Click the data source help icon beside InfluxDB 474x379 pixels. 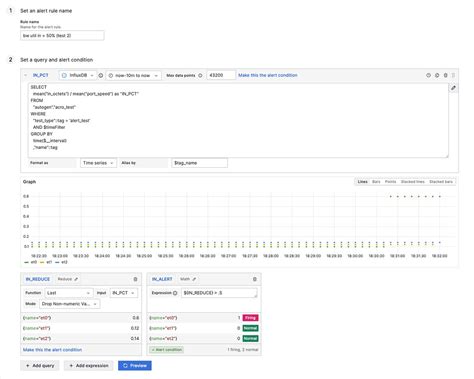101,75
